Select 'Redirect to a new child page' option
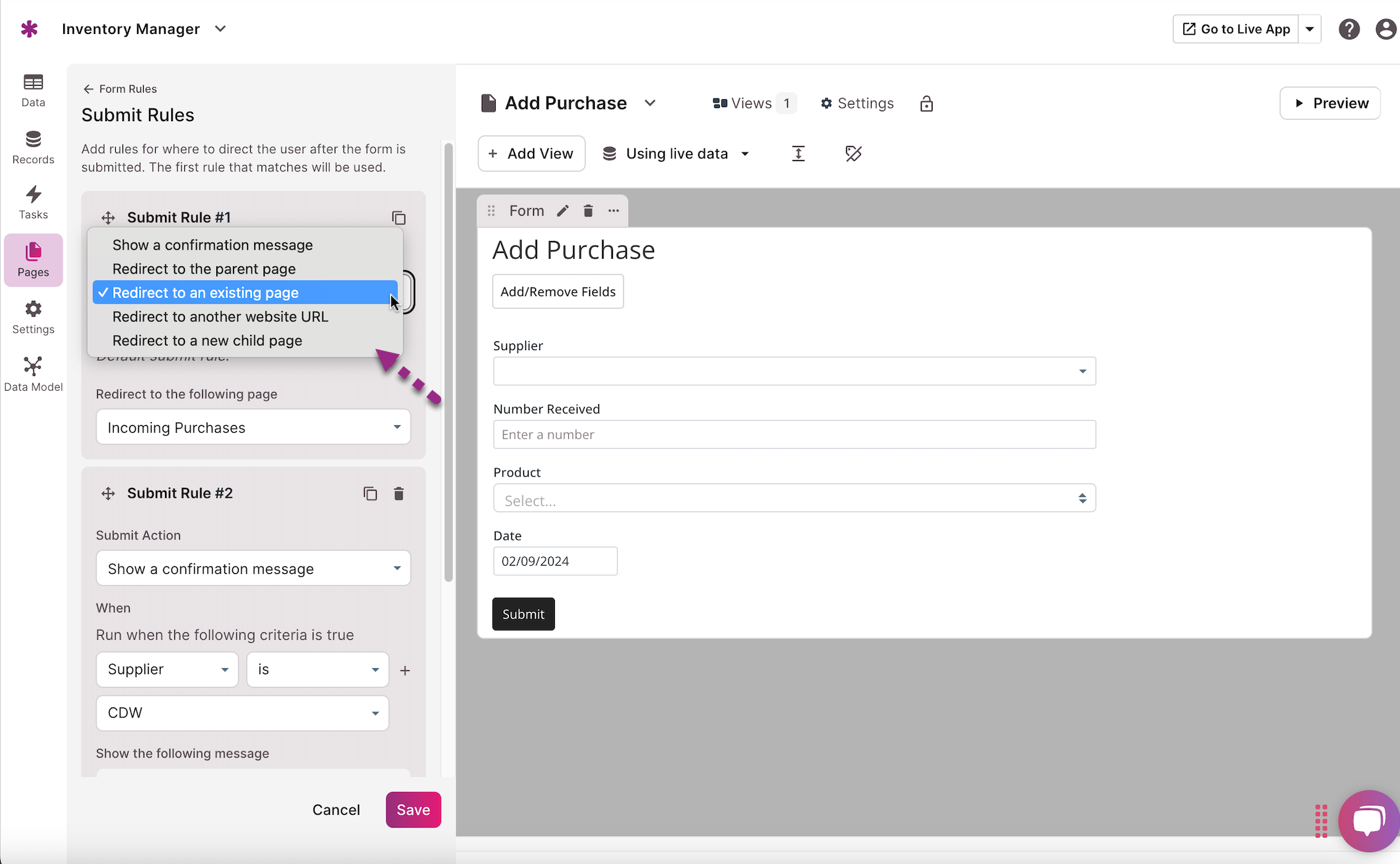The height and width of the screenshot is (864, 1400). (245, 341)
